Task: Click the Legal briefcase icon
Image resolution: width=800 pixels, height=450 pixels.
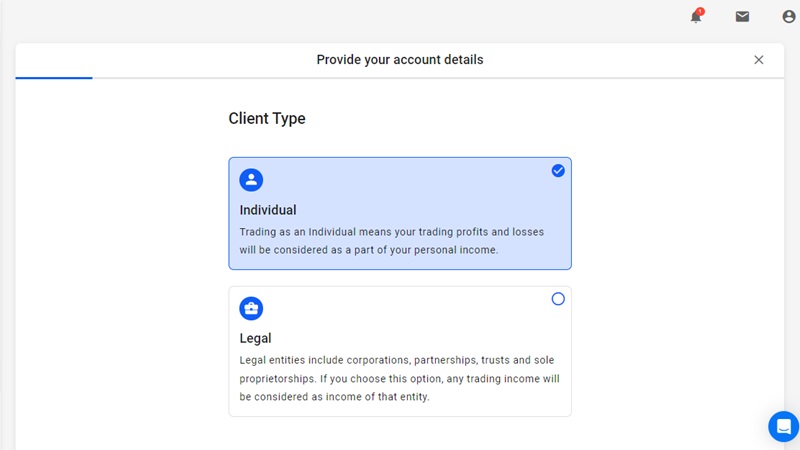Action: point(251,308)
